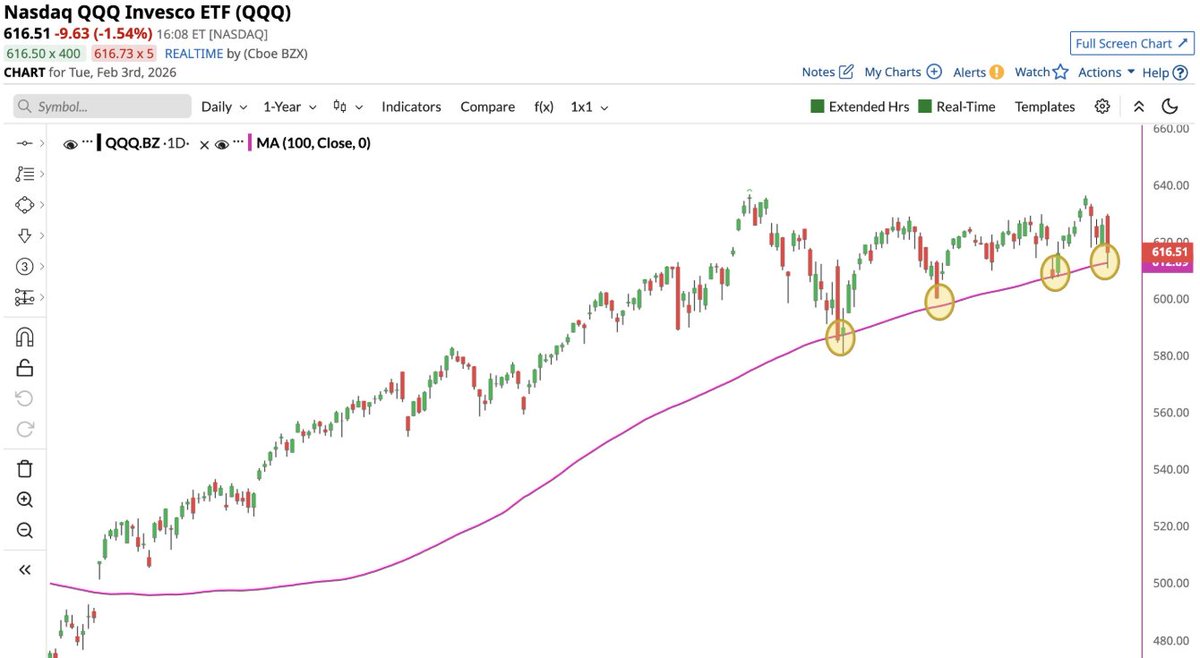Expand the arrow marker tool options chevron
Screen dimensions: 1200x658
42,235
